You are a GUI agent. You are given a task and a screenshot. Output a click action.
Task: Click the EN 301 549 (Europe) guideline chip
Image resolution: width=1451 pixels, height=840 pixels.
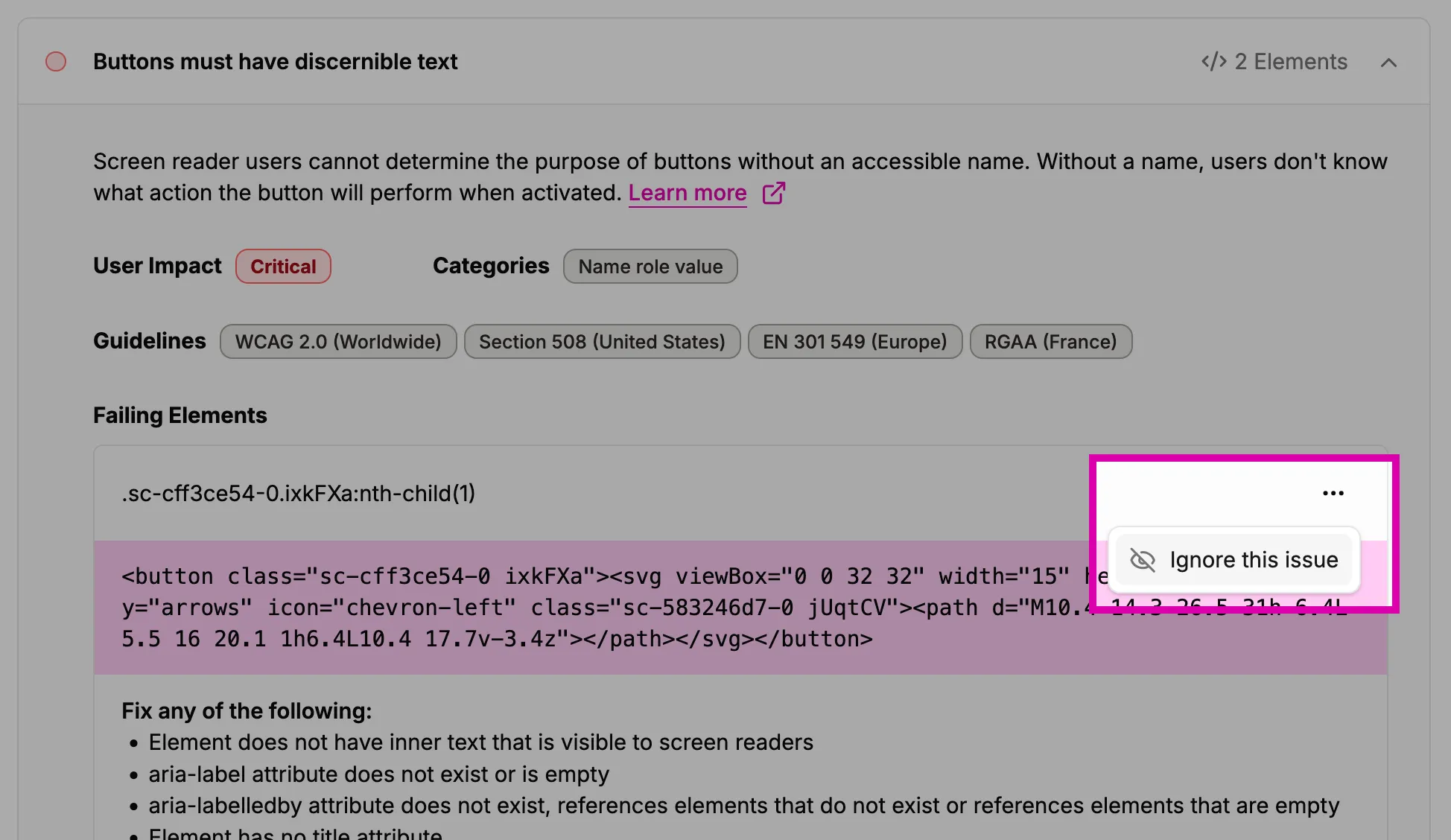click(854, 341)
